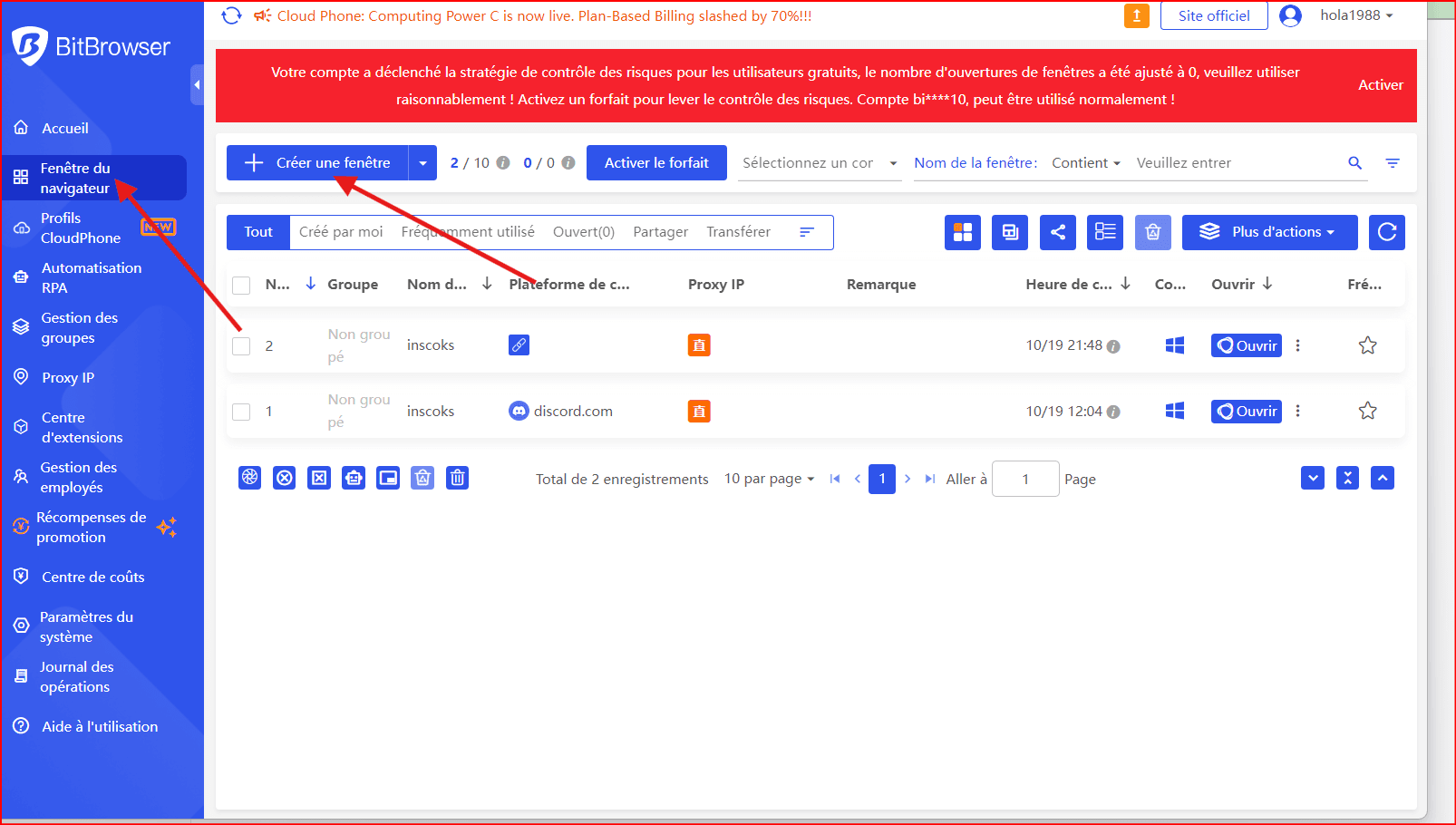Mark window 2 as favorite with star

[1367, 345]
